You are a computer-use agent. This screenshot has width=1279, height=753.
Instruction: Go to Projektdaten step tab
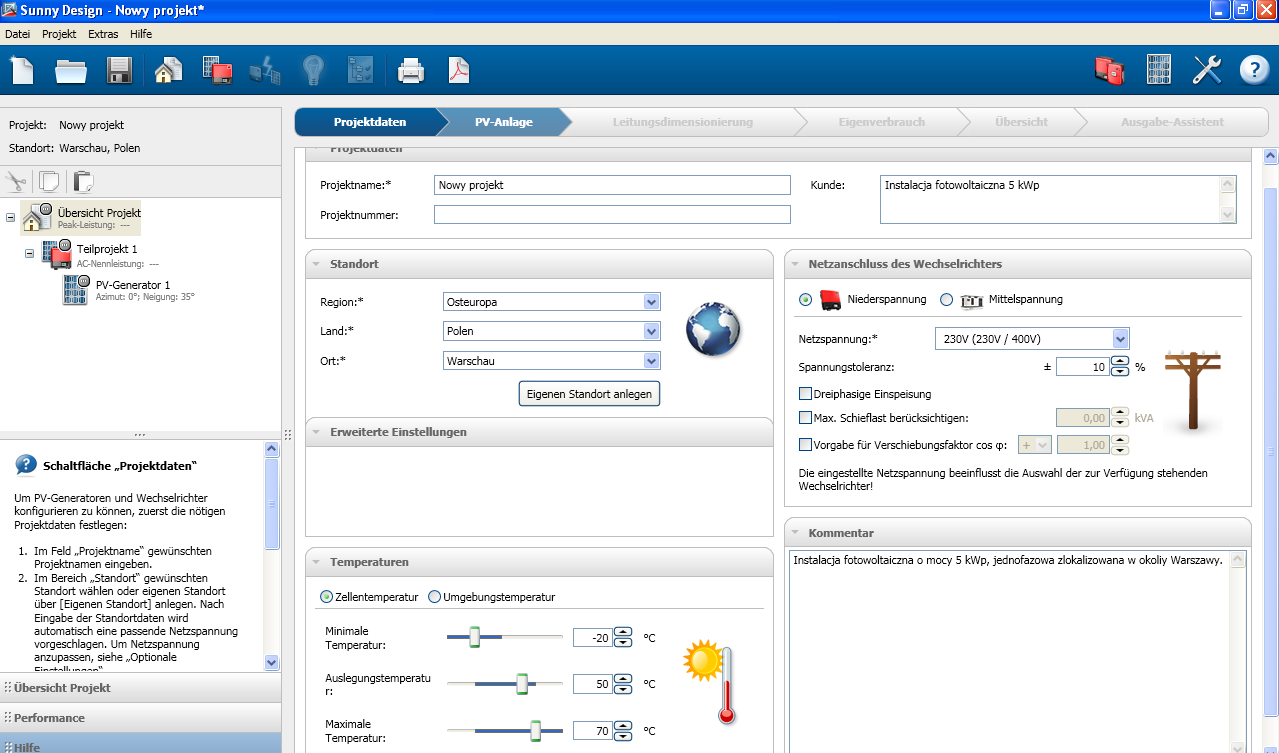[368, 122]
